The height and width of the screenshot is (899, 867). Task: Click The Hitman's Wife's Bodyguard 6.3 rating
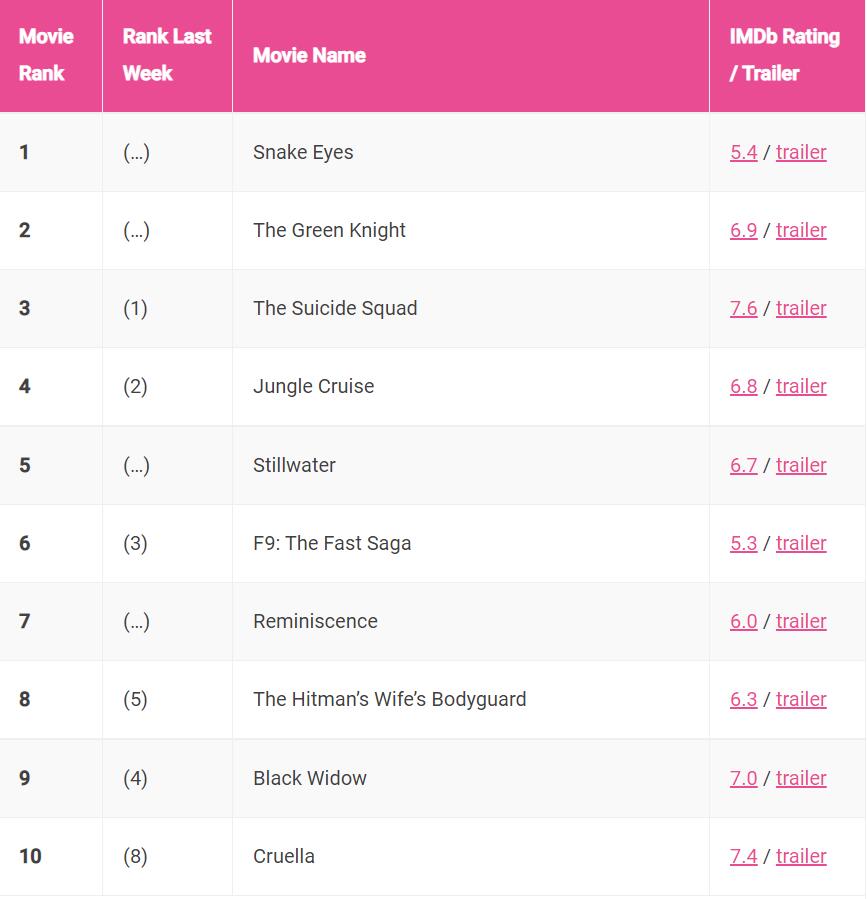[x=743, y=699]
